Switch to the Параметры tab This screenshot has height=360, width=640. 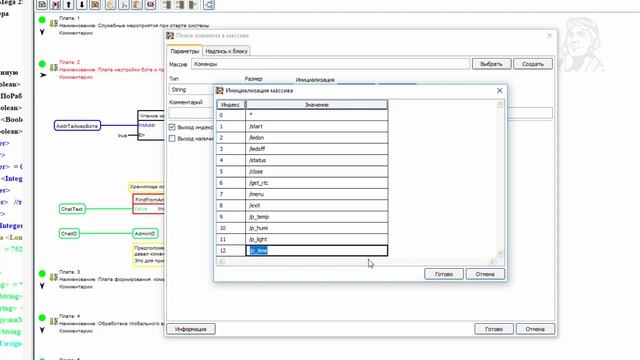[184, 51]
